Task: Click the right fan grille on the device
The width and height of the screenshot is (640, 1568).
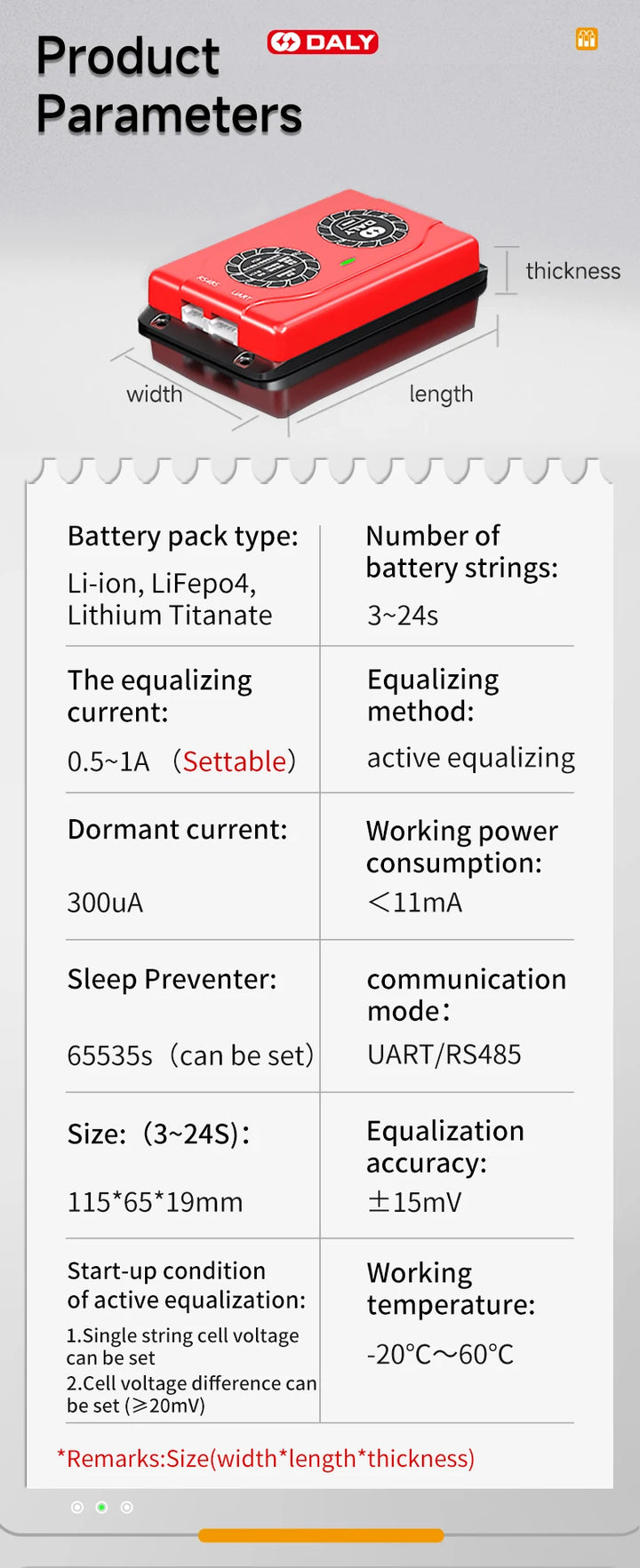Action: pyautogui.click(x=363, y=228)
